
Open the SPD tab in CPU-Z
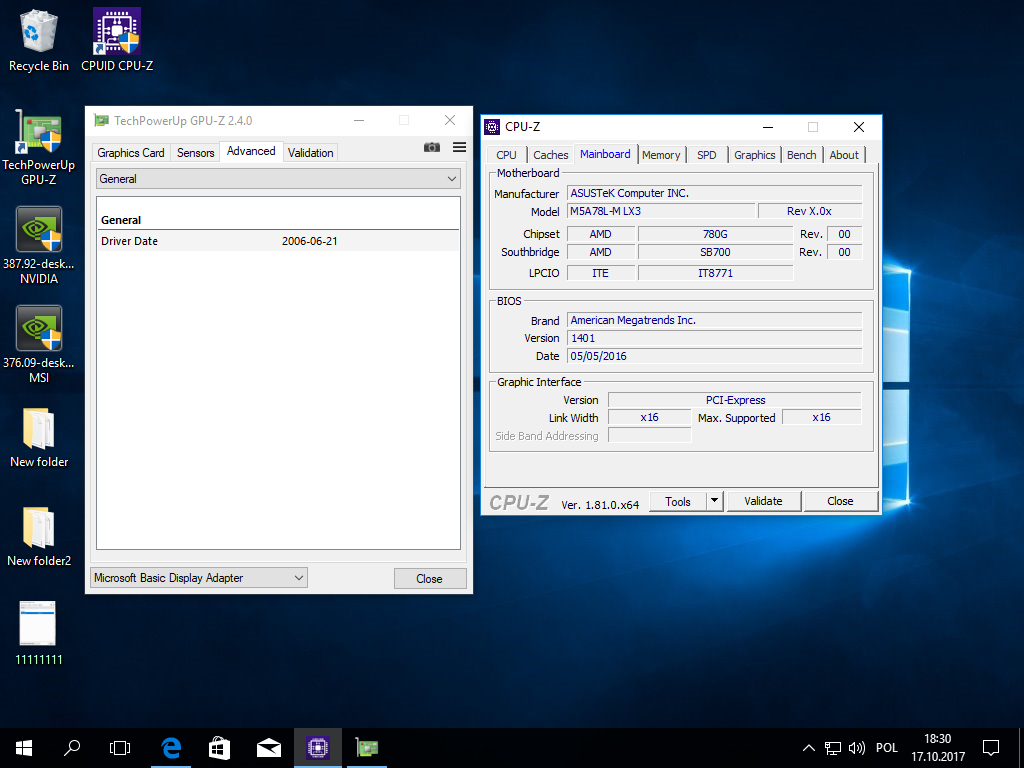click(x=707, y=155)
